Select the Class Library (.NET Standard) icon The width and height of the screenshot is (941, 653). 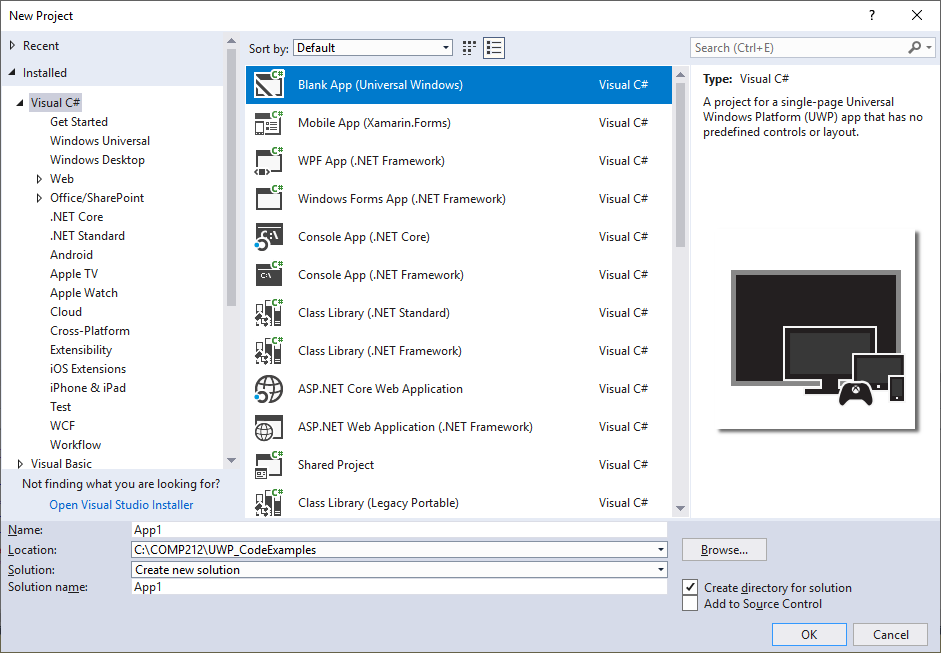click(268, 312)
